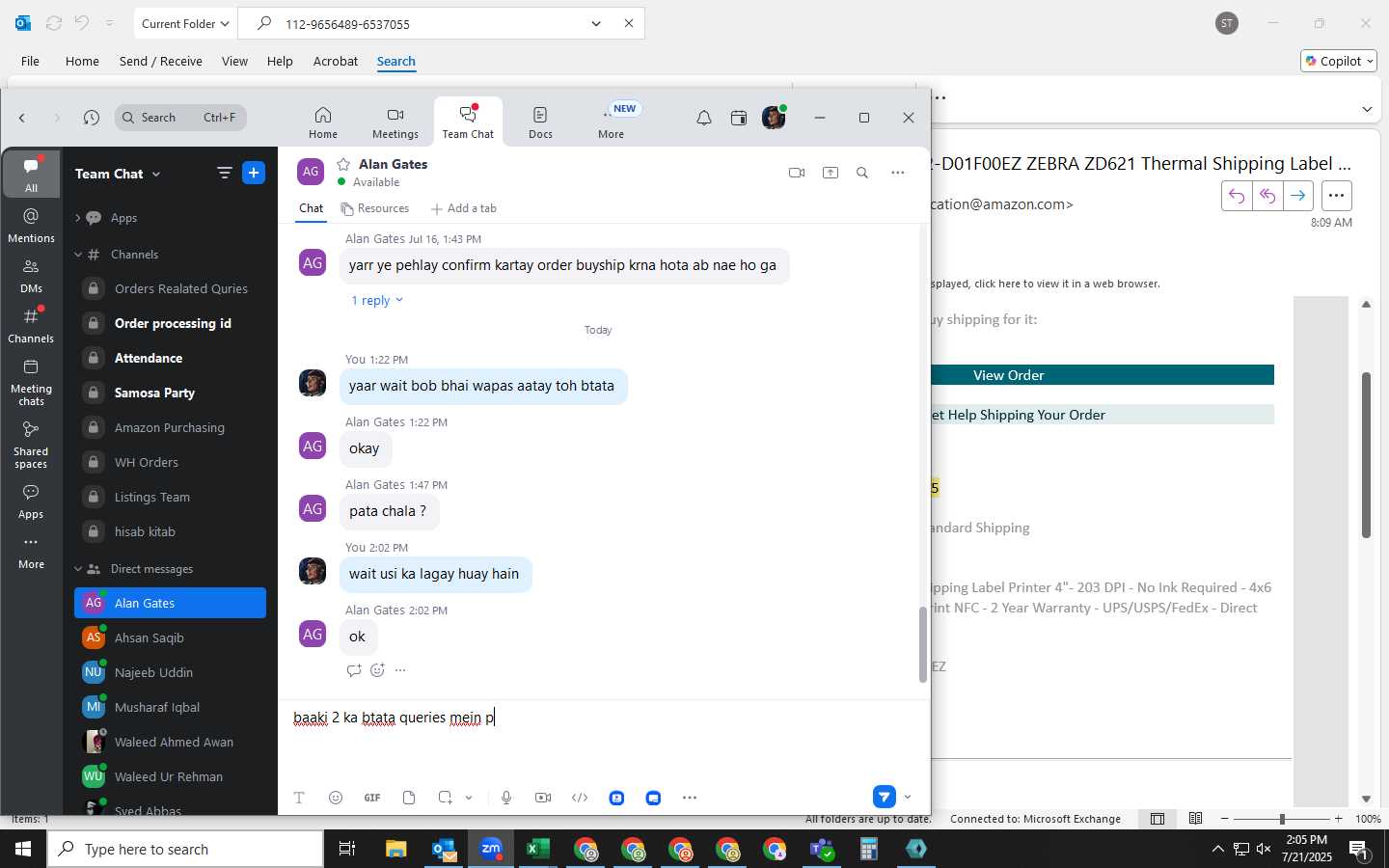Viewport: 1389px width, 868px height.
Task: Select All in the Zoom sidebar
Action: [31, 174]
